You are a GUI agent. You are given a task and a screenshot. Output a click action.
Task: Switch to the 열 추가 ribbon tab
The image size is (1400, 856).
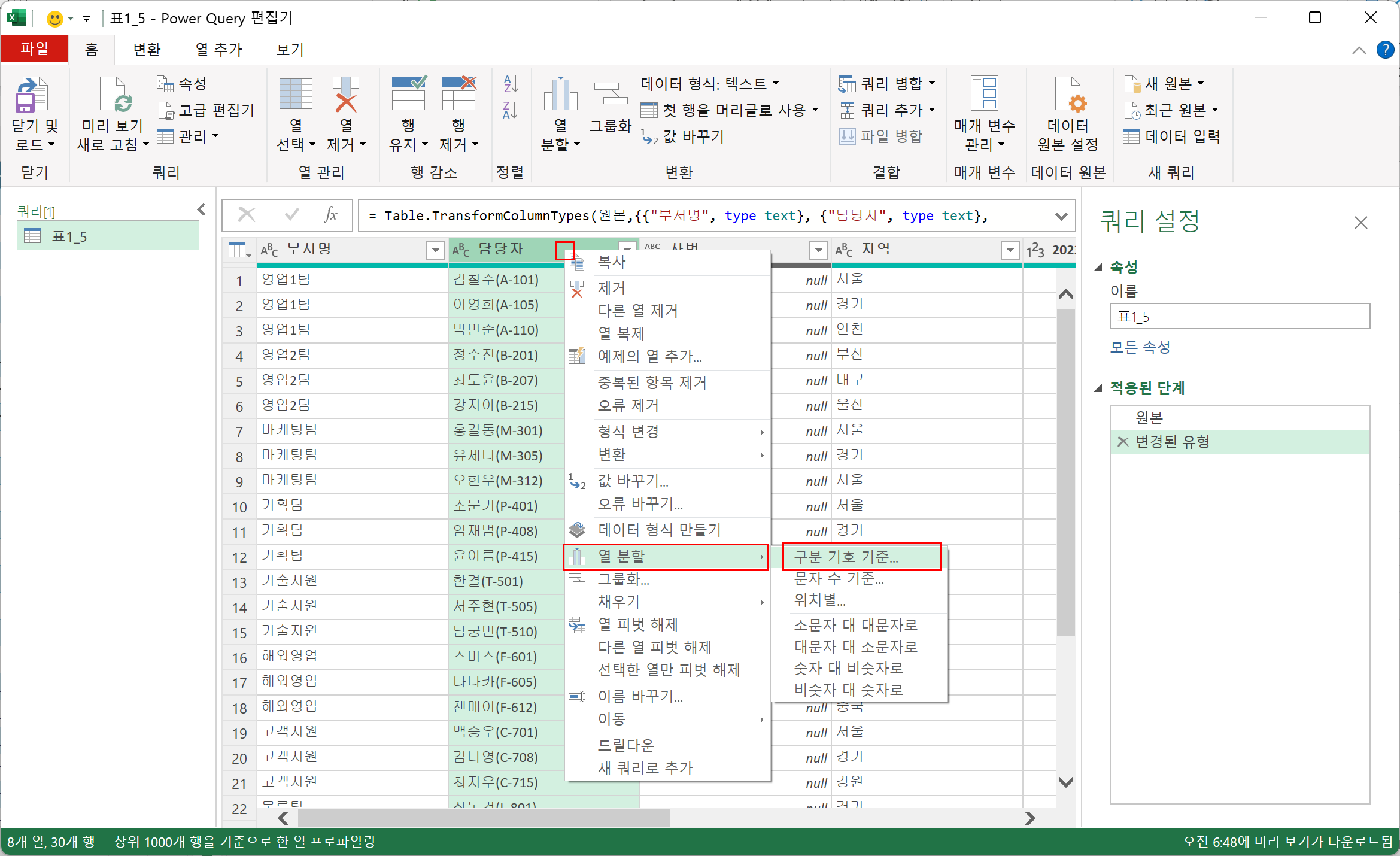(219, 50)
